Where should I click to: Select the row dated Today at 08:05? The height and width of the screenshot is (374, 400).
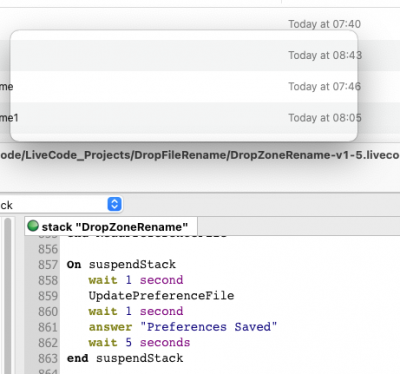coord(200,118)
